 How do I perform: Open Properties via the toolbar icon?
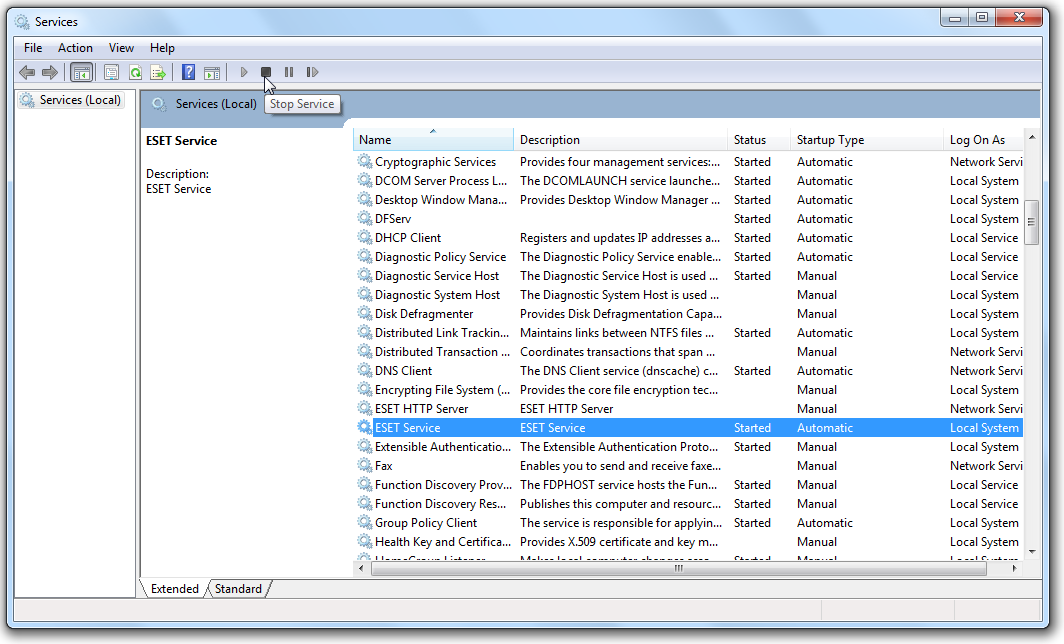click(x=111, y=72)
